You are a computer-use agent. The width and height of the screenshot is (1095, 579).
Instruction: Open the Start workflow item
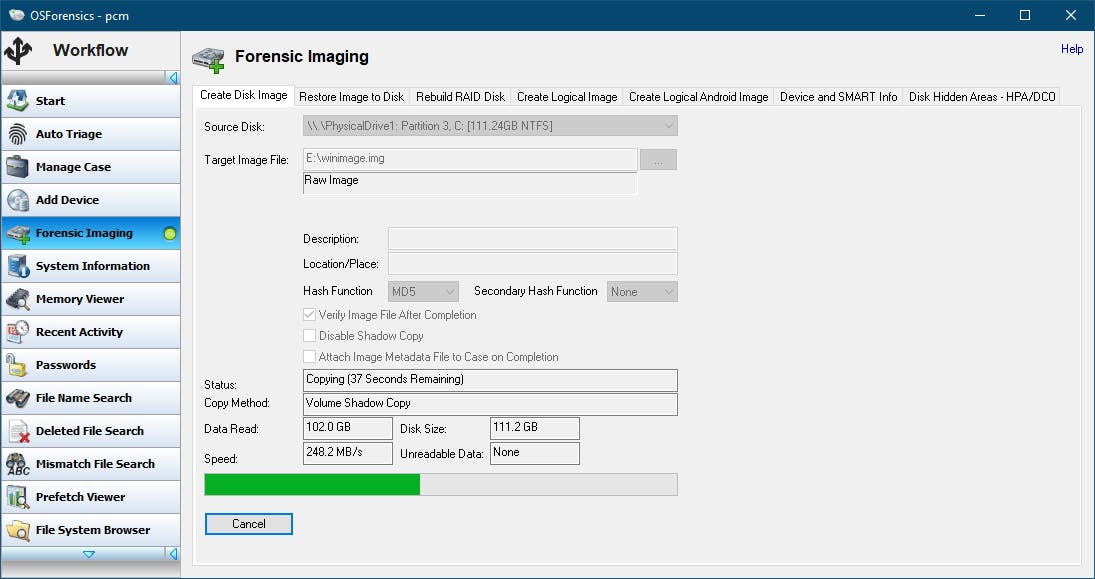tap(91, 101)
